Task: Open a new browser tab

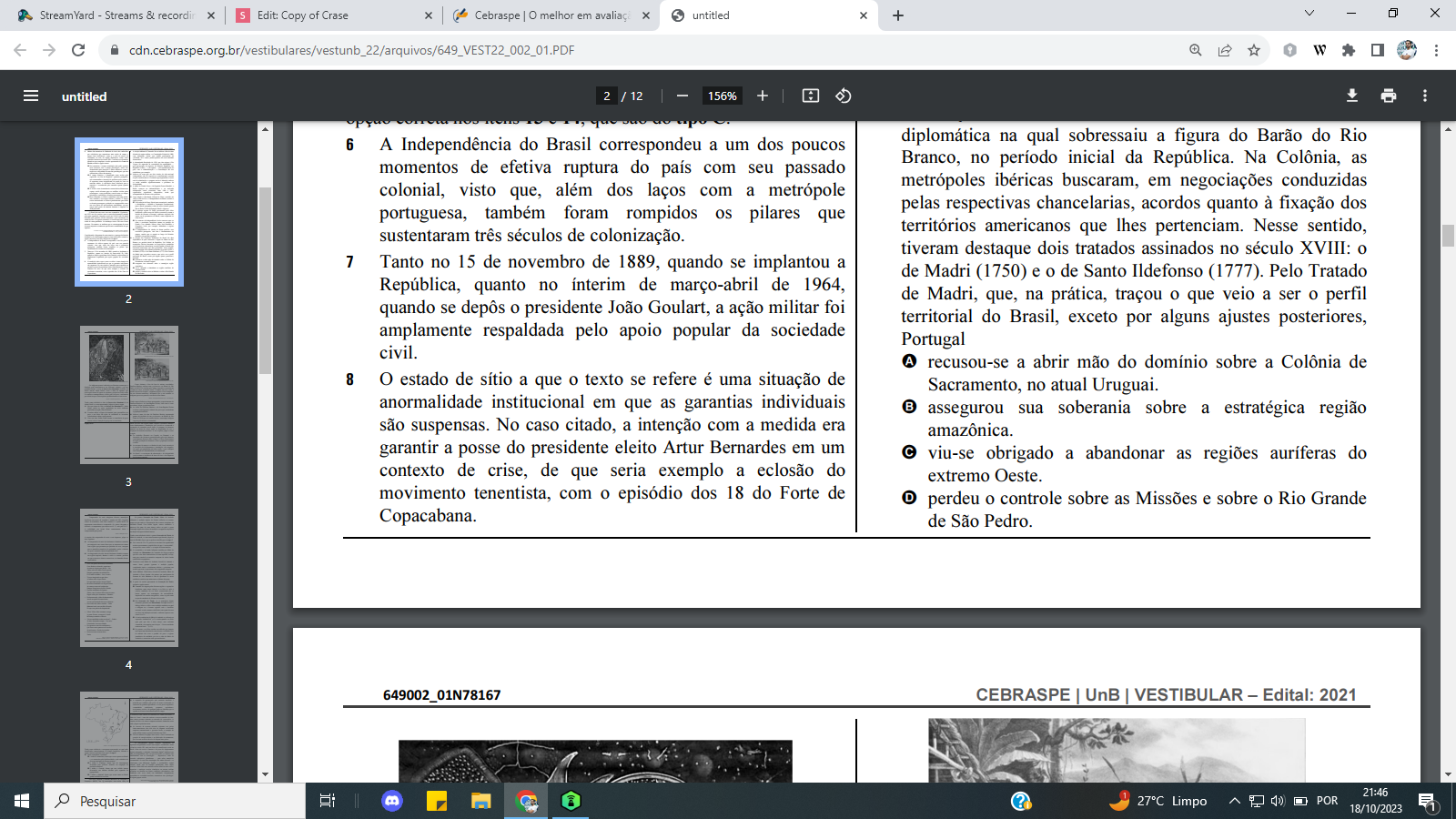Action: [x=898, y=15]
